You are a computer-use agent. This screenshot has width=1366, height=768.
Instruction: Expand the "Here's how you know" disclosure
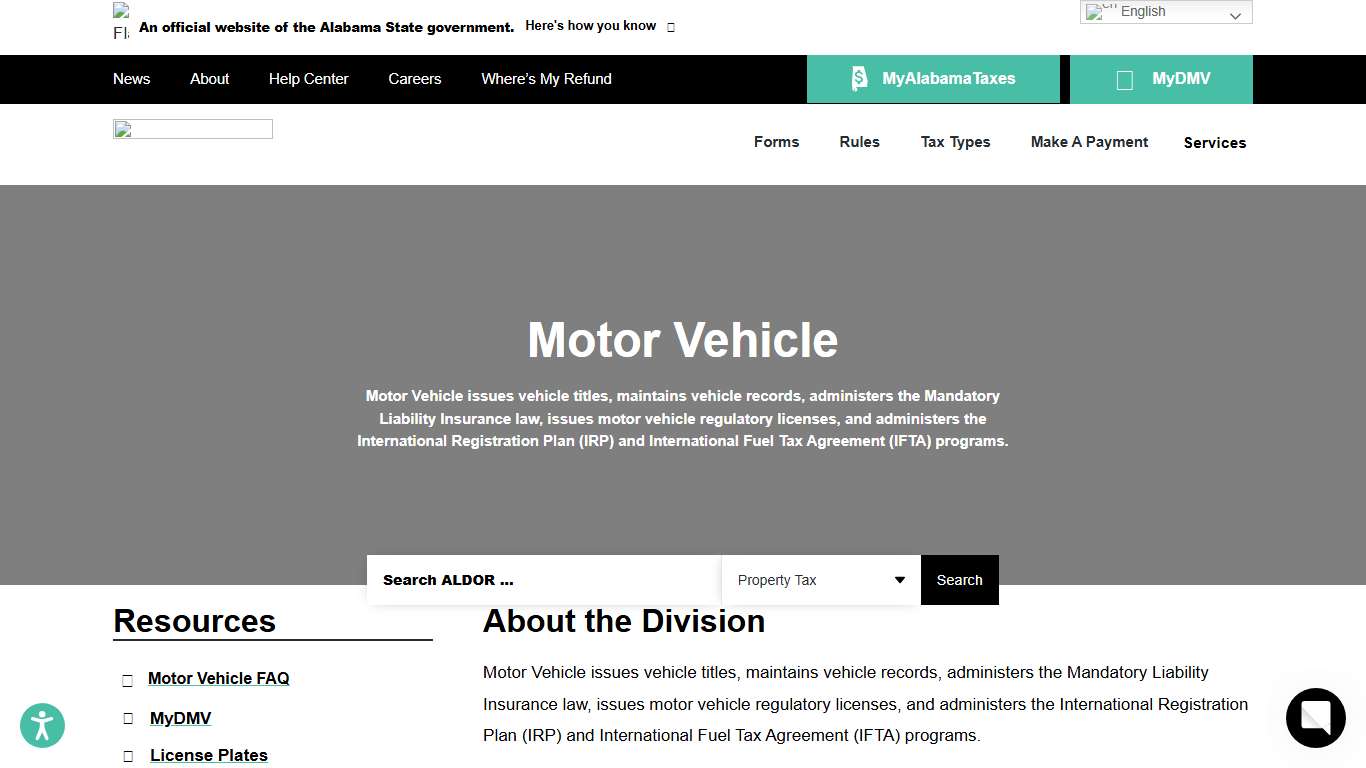click(599, 26)
